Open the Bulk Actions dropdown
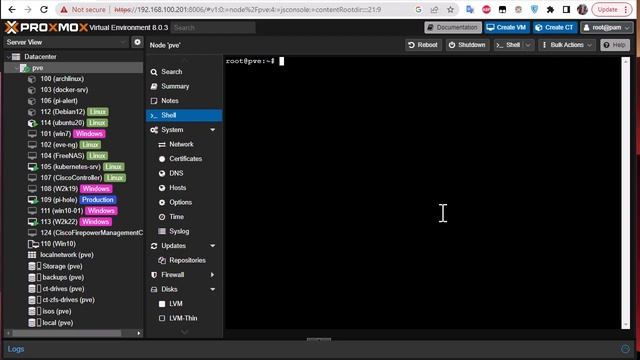640x360 pixels. [567, 45]
